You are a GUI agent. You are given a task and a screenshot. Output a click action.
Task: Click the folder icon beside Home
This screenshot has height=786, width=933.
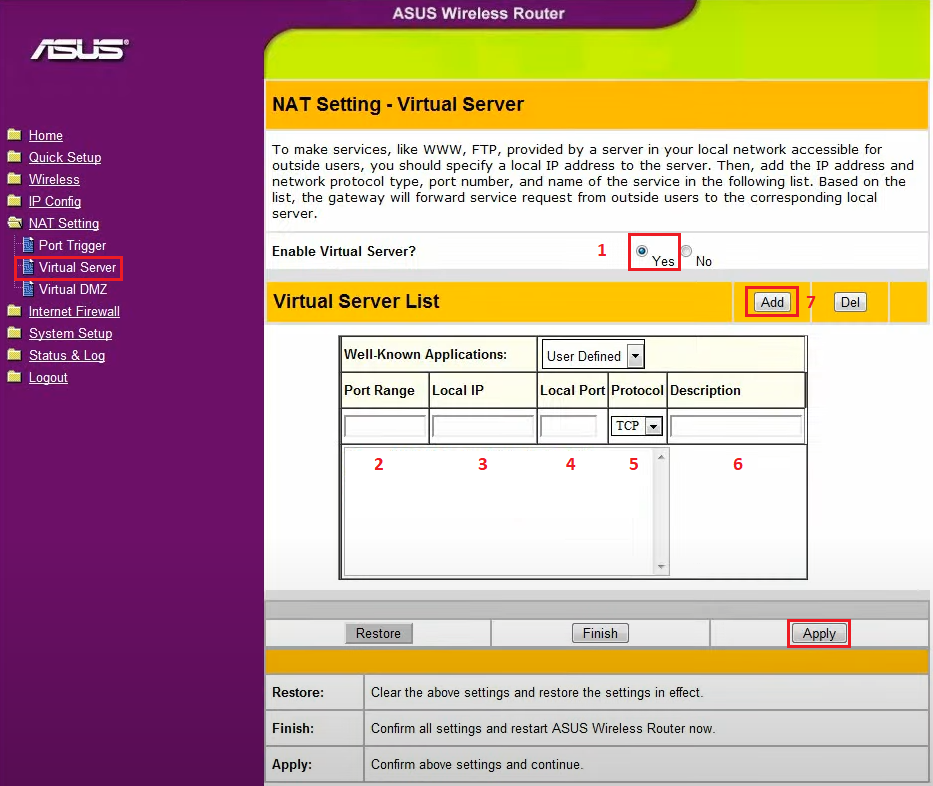[x=14, y=135]
